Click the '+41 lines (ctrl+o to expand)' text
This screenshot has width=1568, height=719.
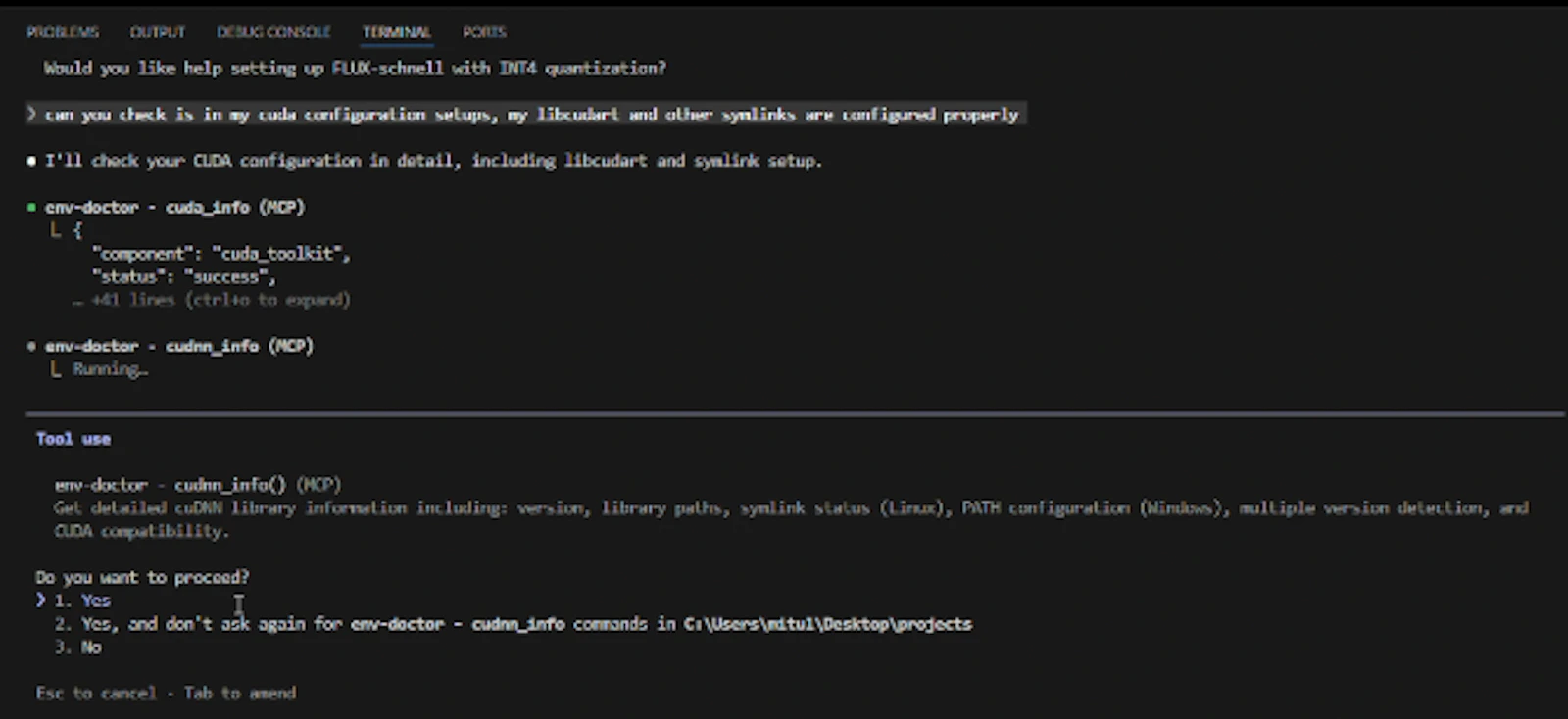[x=220, y=300]
